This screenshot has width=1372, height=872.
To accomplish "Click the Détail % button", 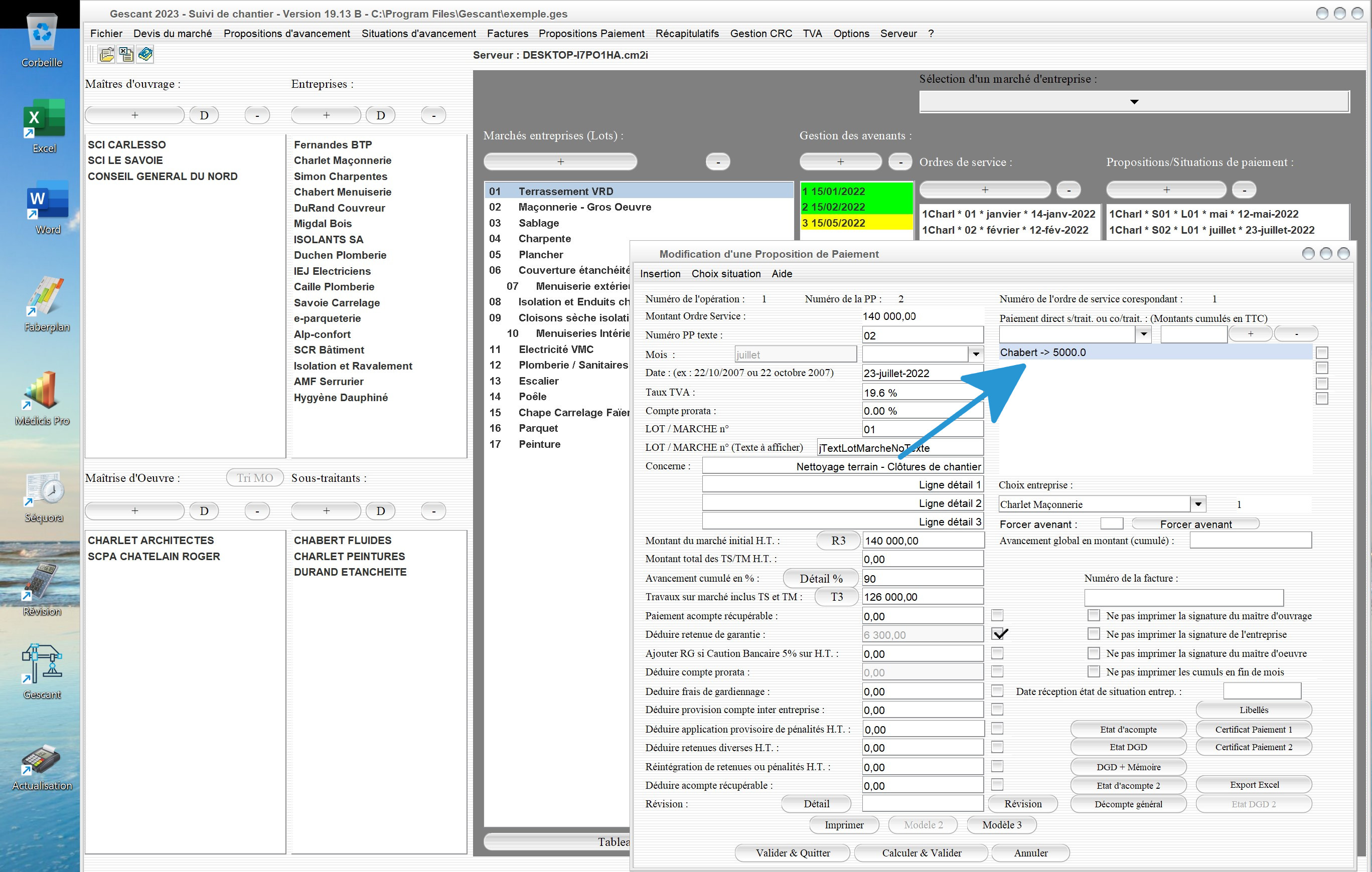I will click(x=821, y=578).
